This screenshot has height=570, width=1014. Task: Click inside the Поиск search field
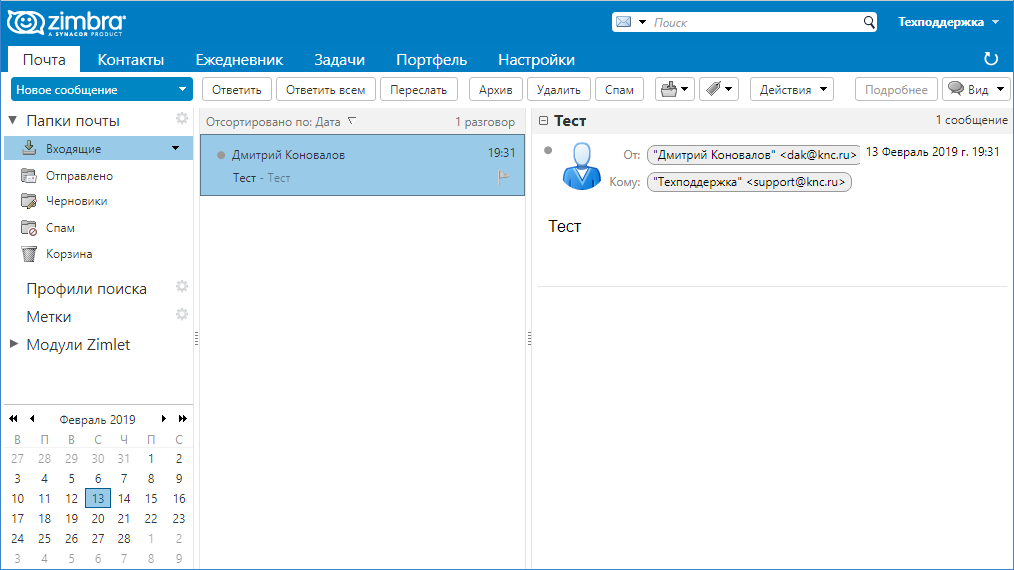[x=755, y=23]
